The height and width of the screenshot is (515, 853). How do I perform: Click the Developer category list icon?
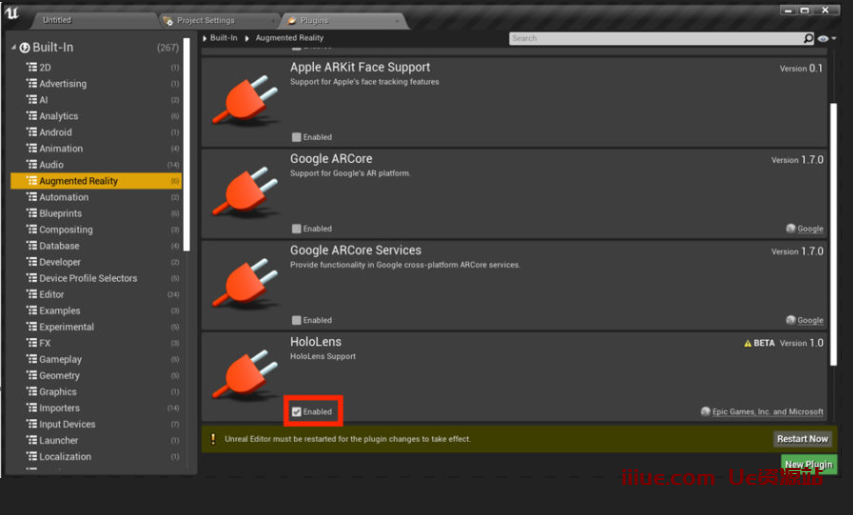point(32,262)
